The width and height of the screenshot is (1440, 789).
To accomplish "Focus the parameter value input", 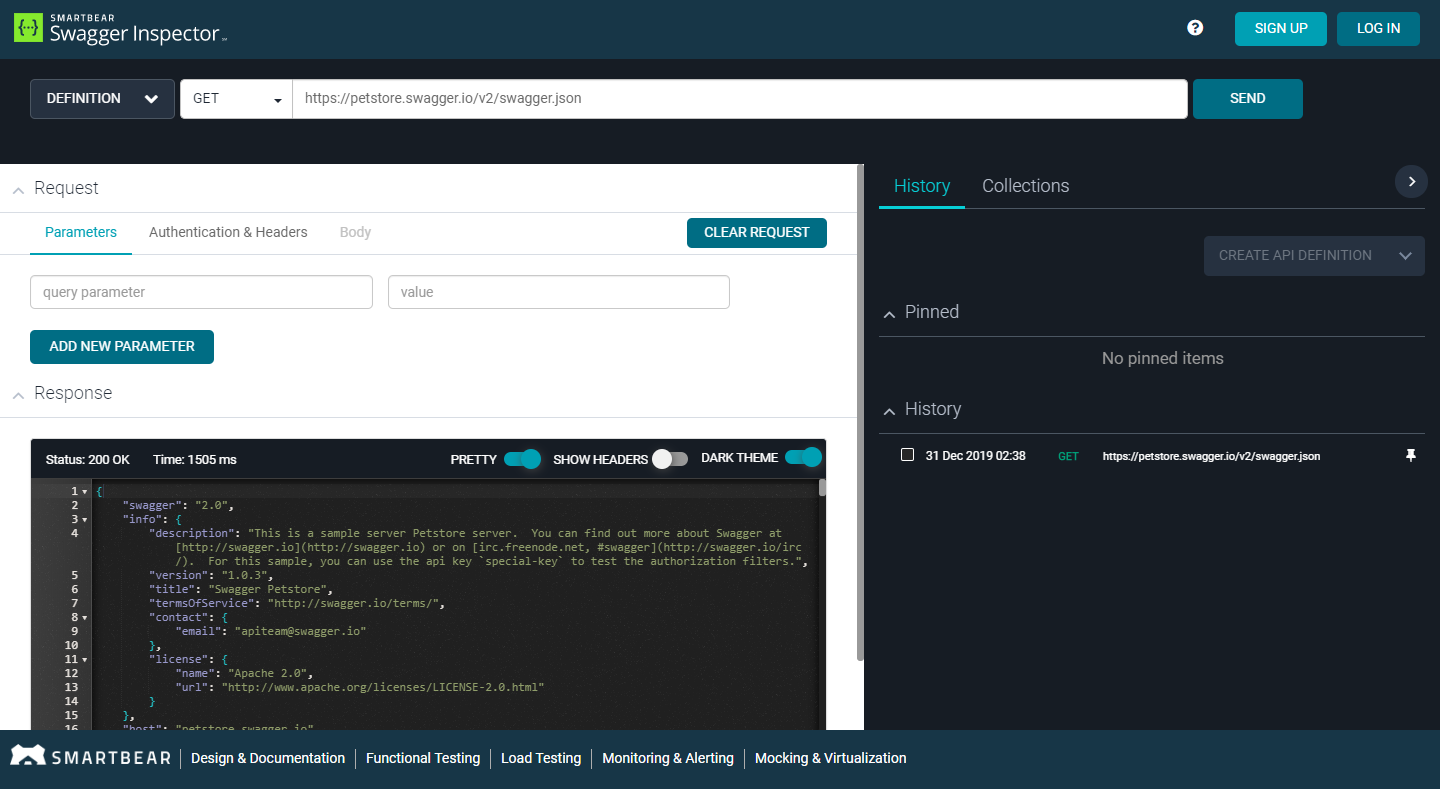I will click(x=559, y=292).
